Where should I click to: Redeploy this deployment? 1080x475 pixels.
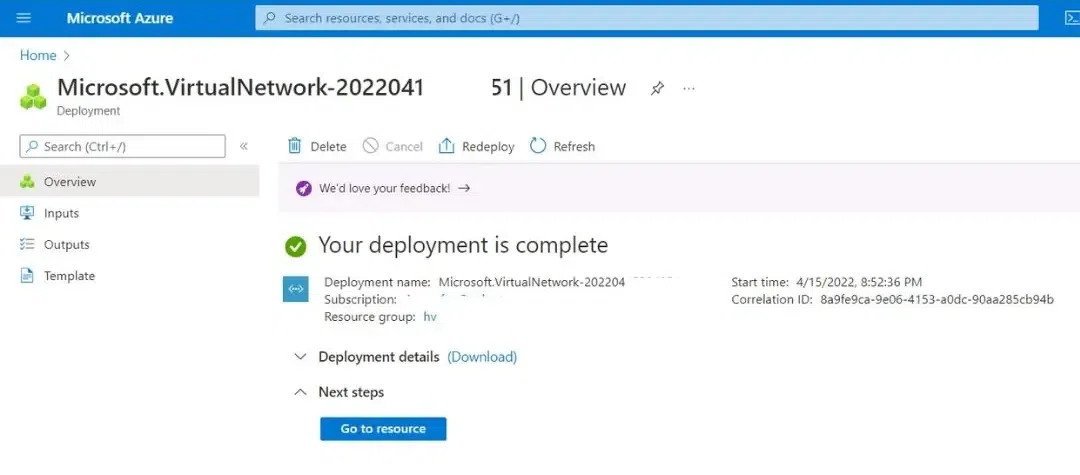coord(477,146)
